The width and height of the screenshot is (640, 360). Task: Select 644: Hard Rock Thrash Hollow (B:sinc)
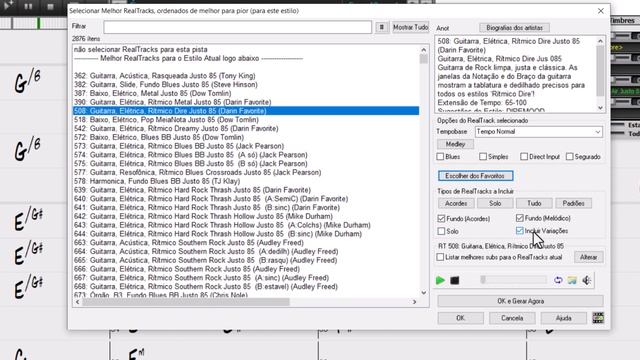(x=218, y=234)
